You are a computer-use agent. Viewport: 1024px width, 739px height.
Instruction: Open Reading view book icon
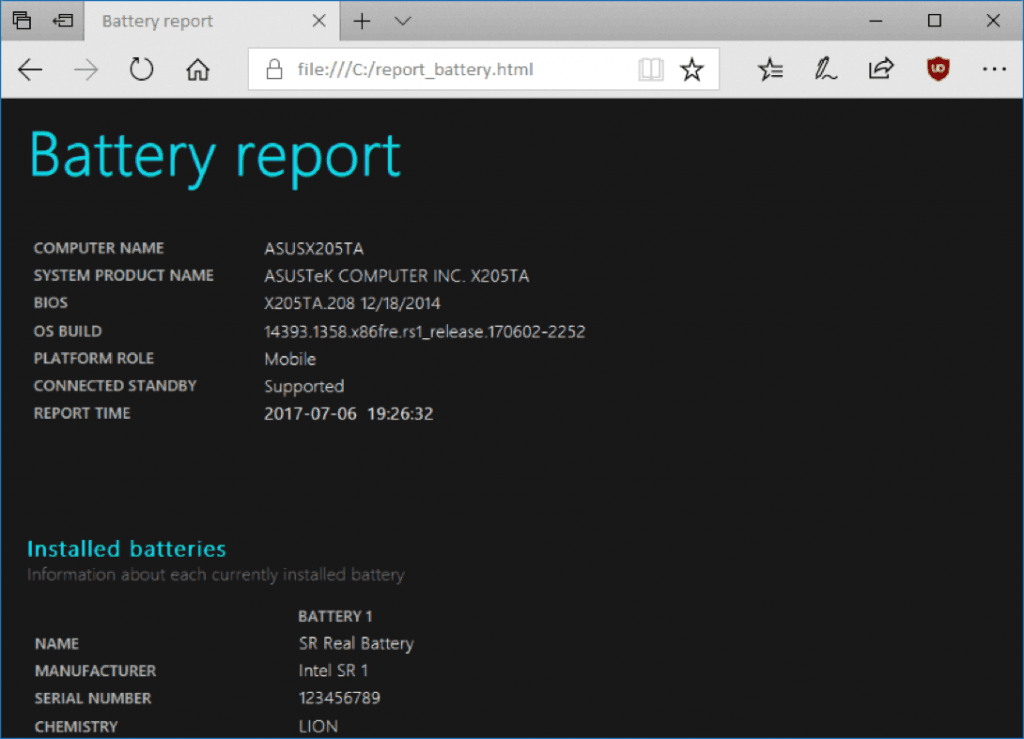tap(651, 69)
